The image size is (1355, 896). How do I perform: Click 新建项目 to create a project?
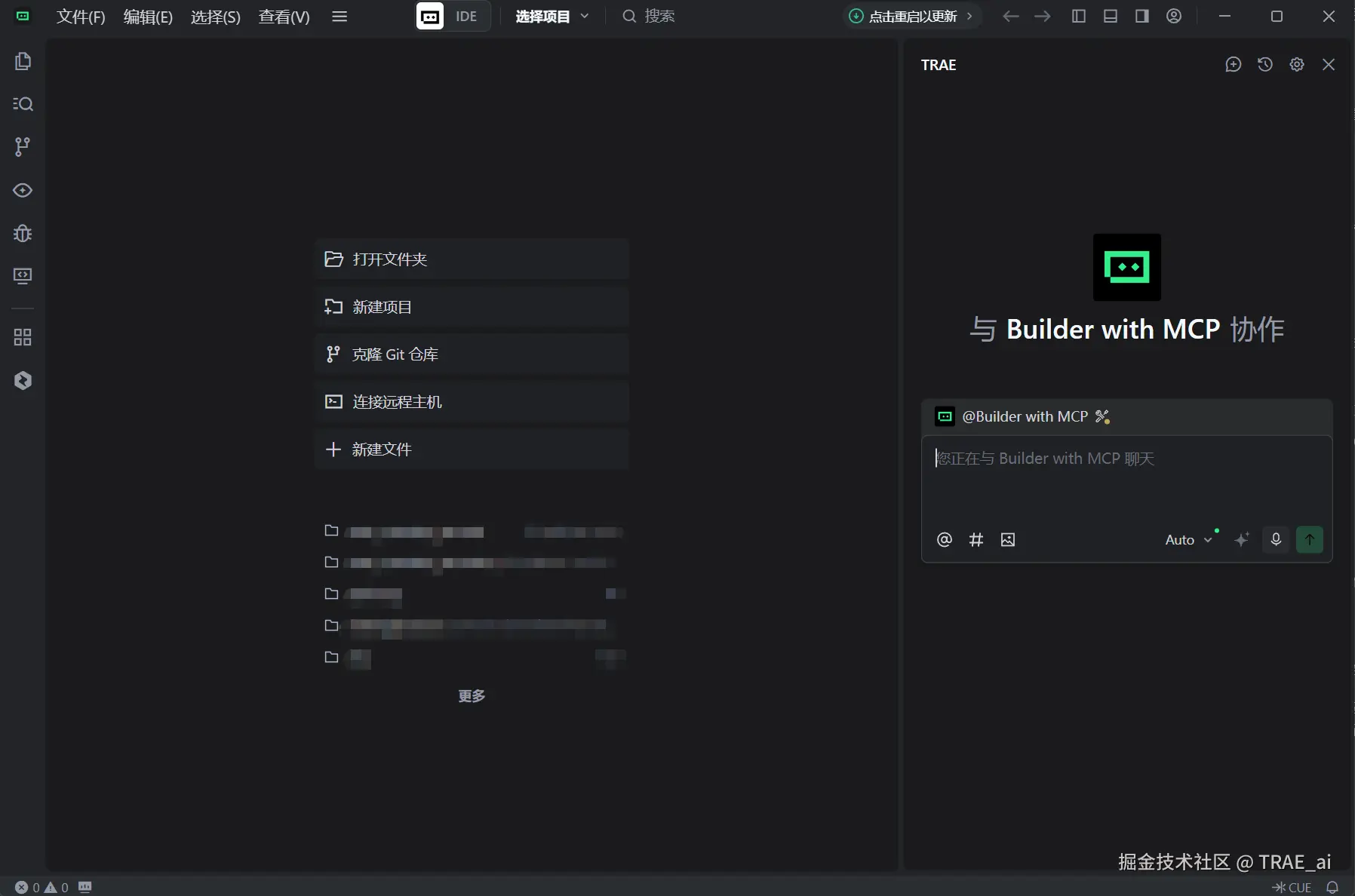point(472,307)
